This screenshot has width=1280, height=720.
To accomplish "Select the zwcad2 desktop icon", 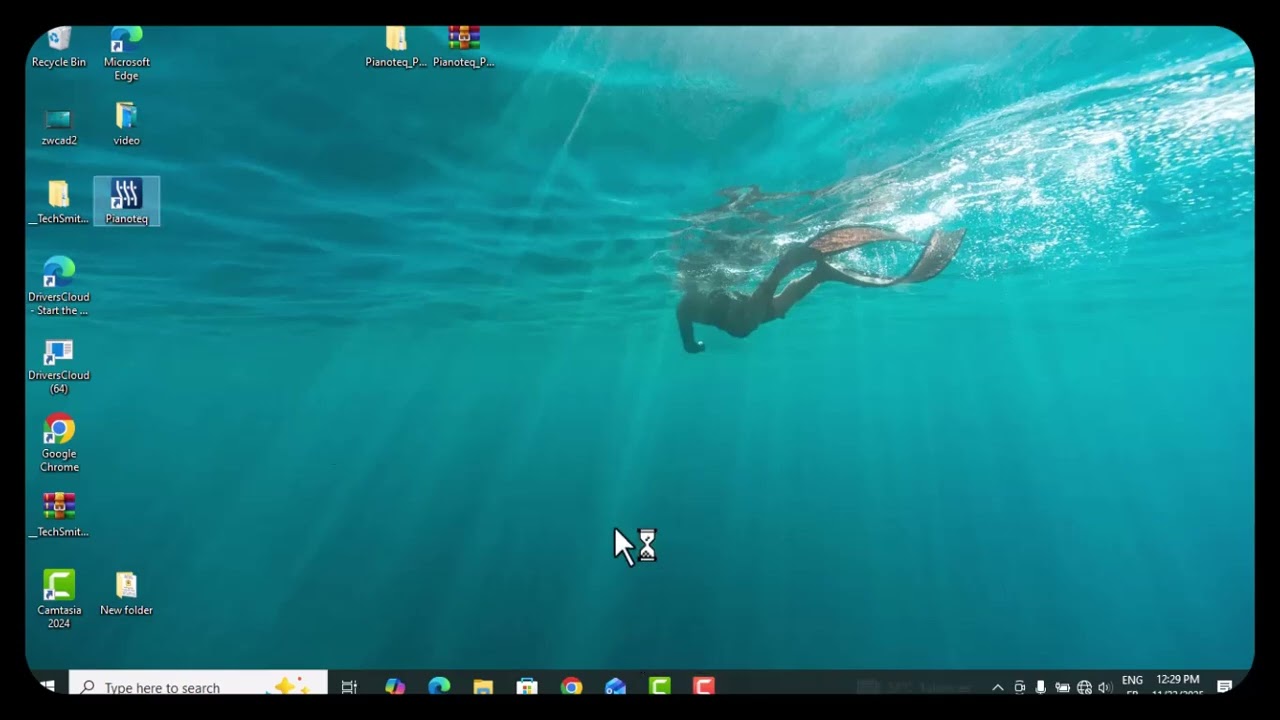I will pos(59,127).
